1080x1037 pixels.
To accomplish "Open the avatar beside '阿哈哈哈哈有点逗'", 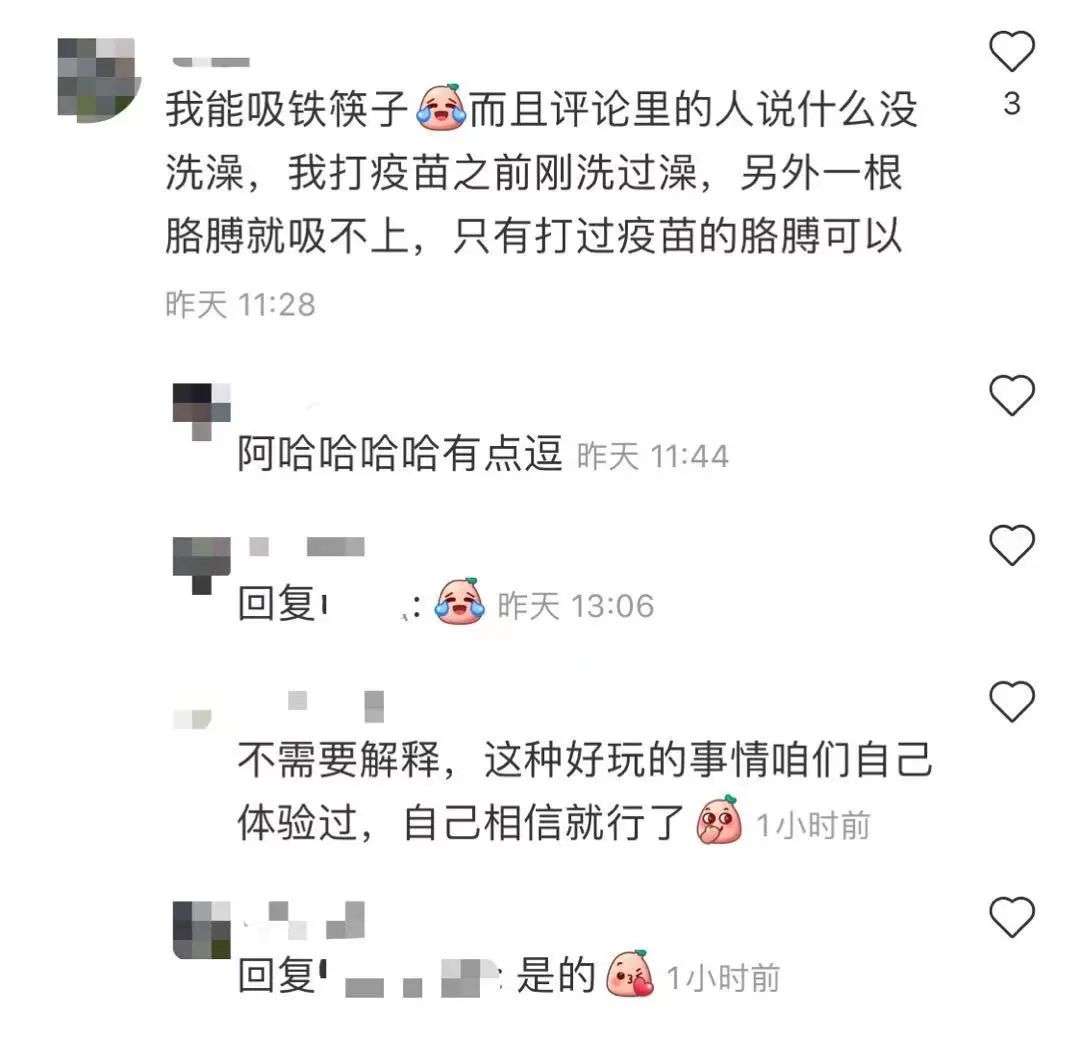I will coord(201,411).
